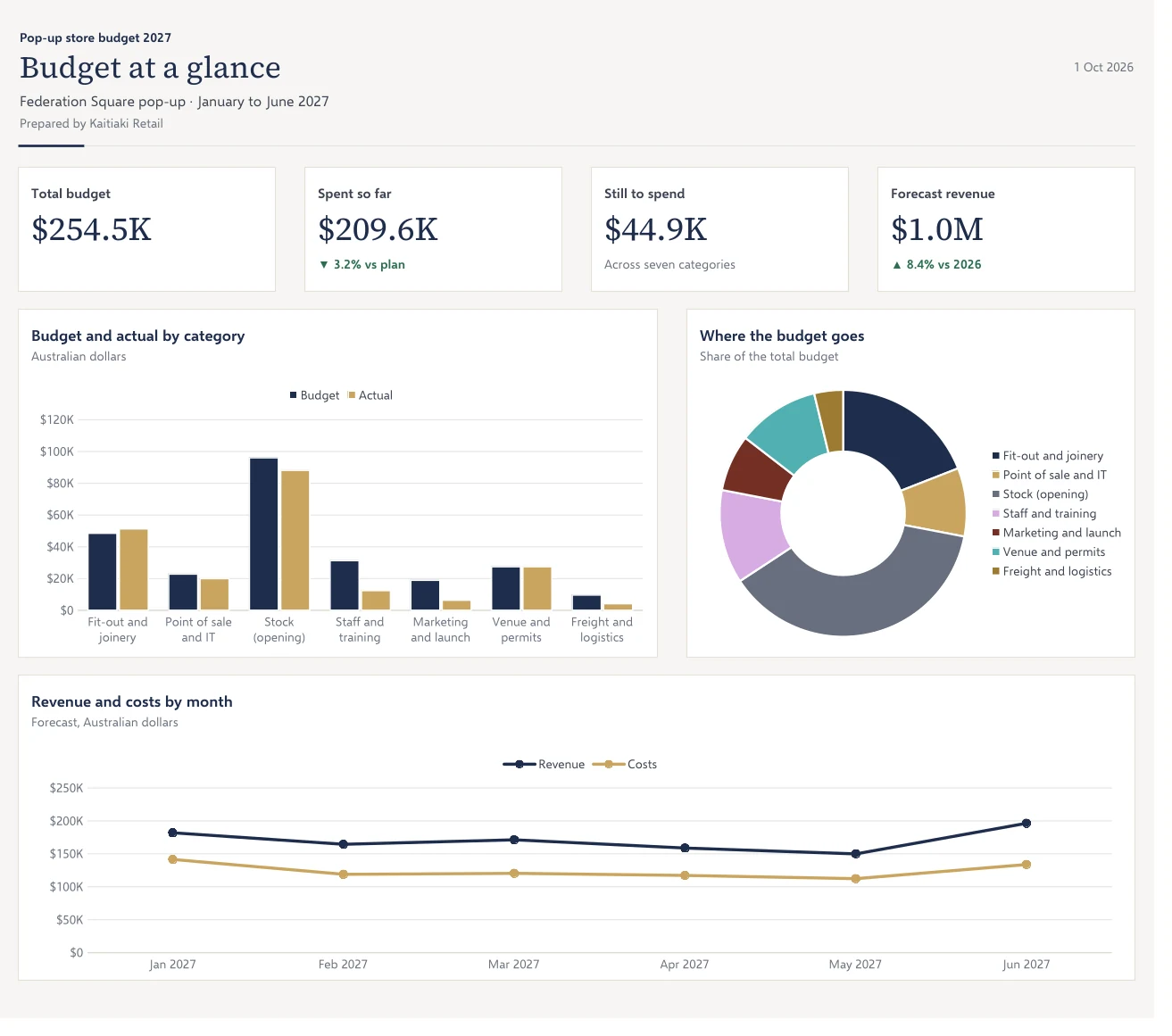Click the Revenue line legend marker
Image resolution: width=1172 pixels, height=1036 pixels.
pyautogui.click(x=520, y=765)
